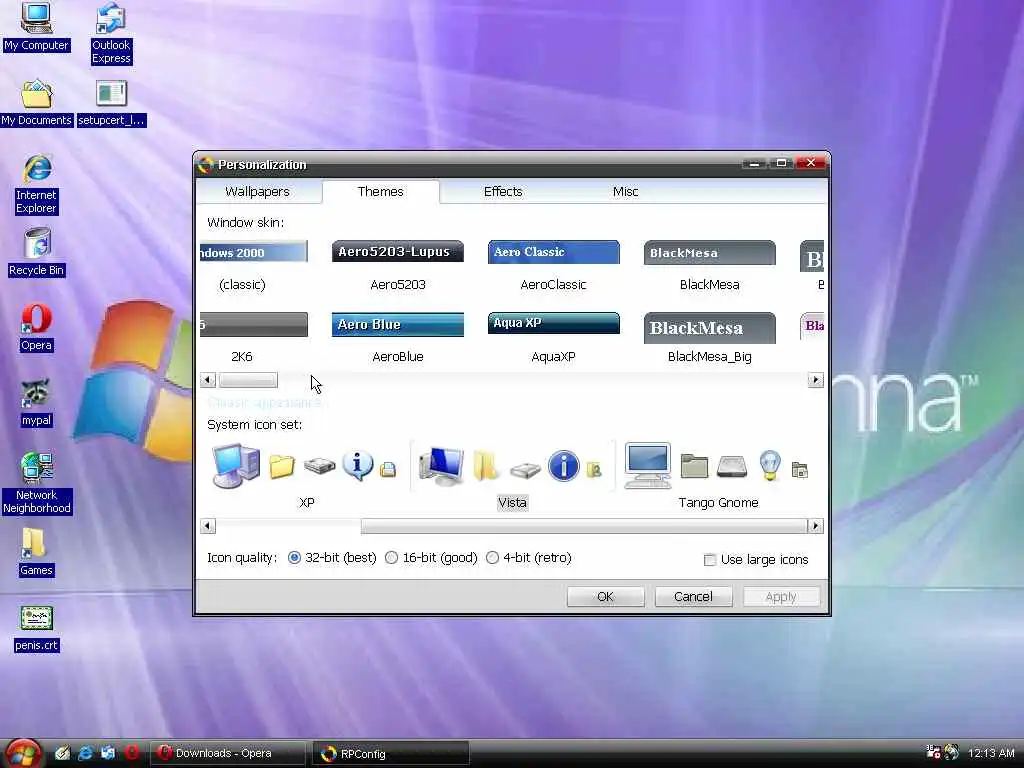Viewport: 1024px width, 768px height.
Task: Click the Show Desktop quick launch icon
Action: coord(63,753)
